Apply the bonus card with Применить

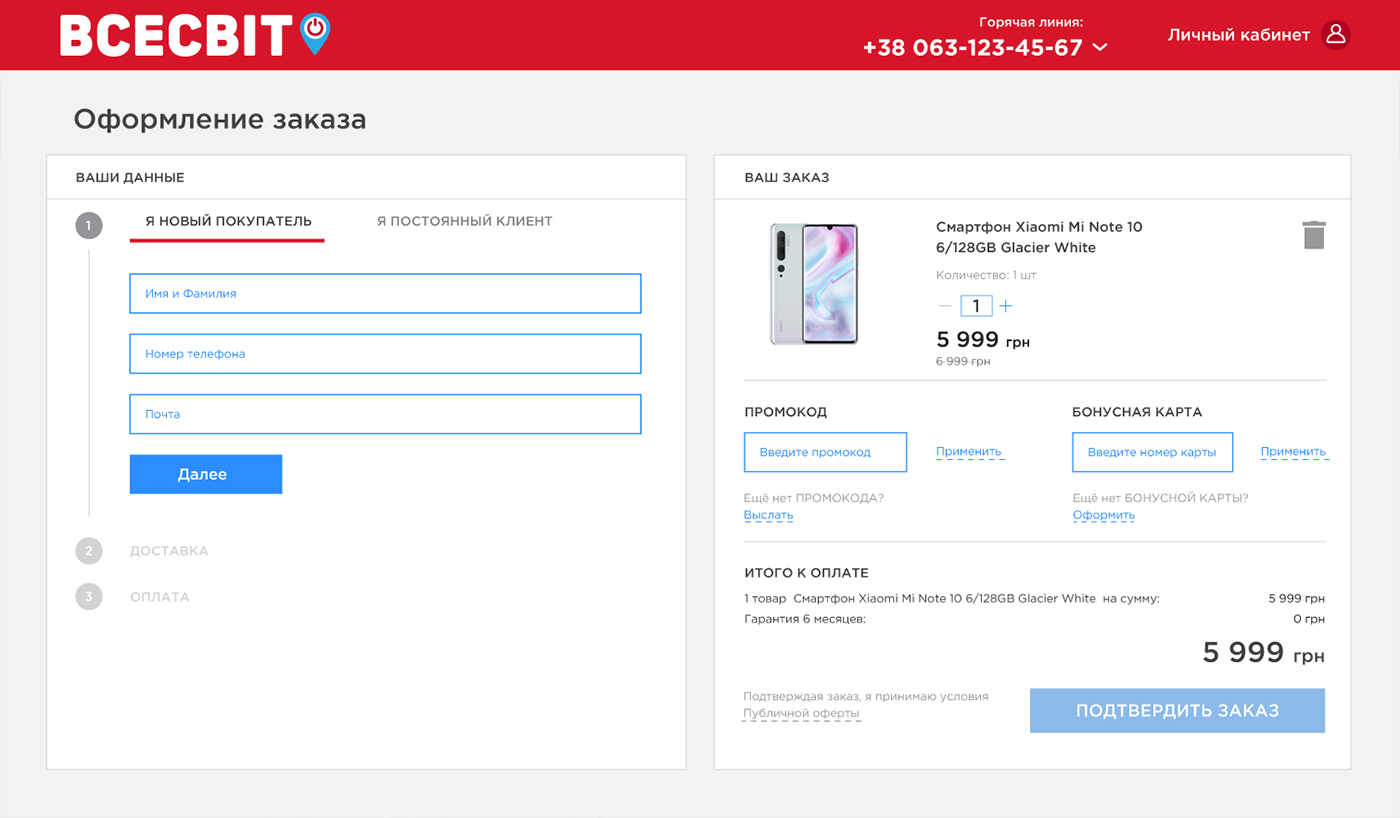1293,452
